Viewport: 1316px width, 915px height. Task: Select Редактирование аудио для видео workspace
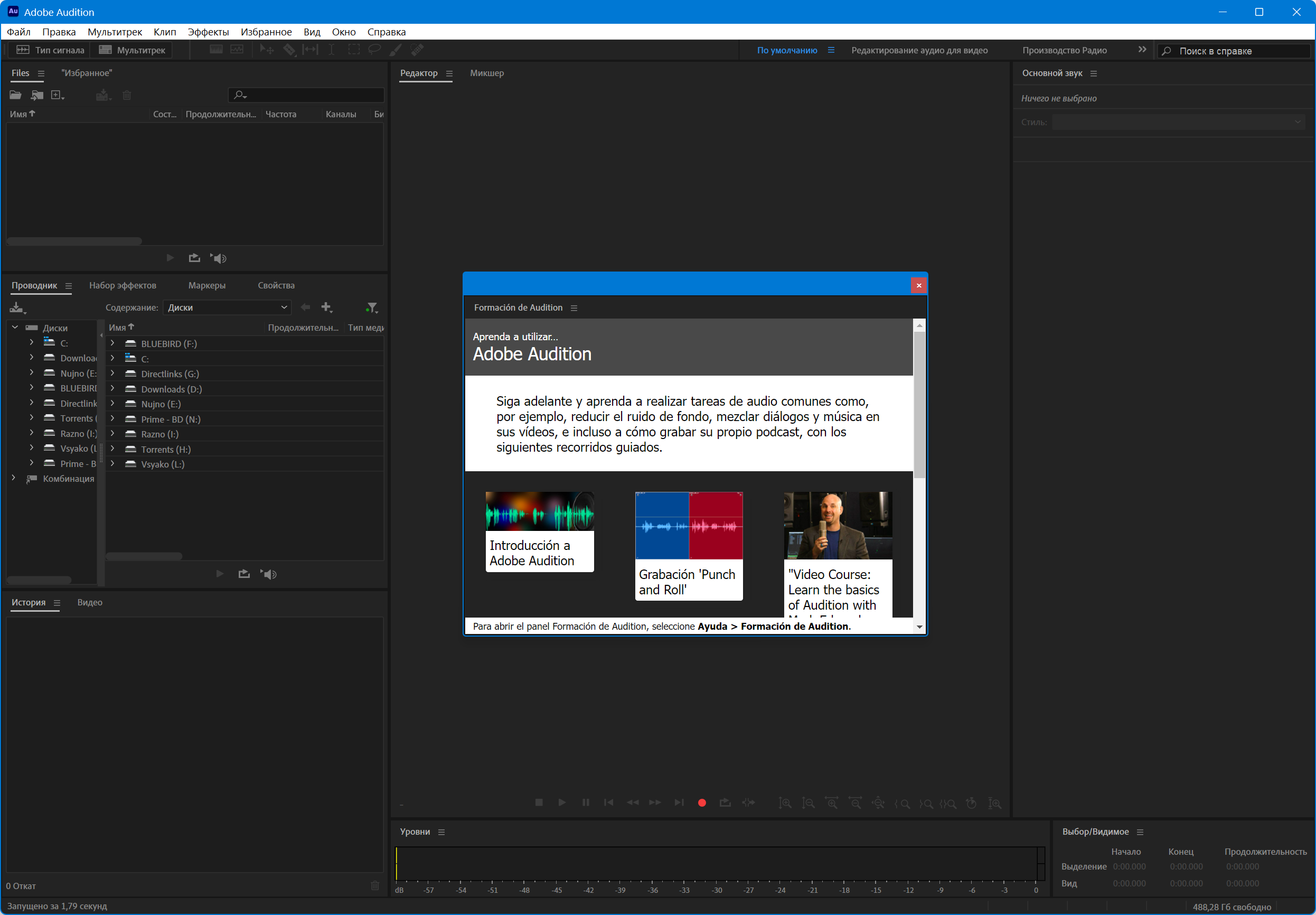pyautogui.click(x=919, y=50)
